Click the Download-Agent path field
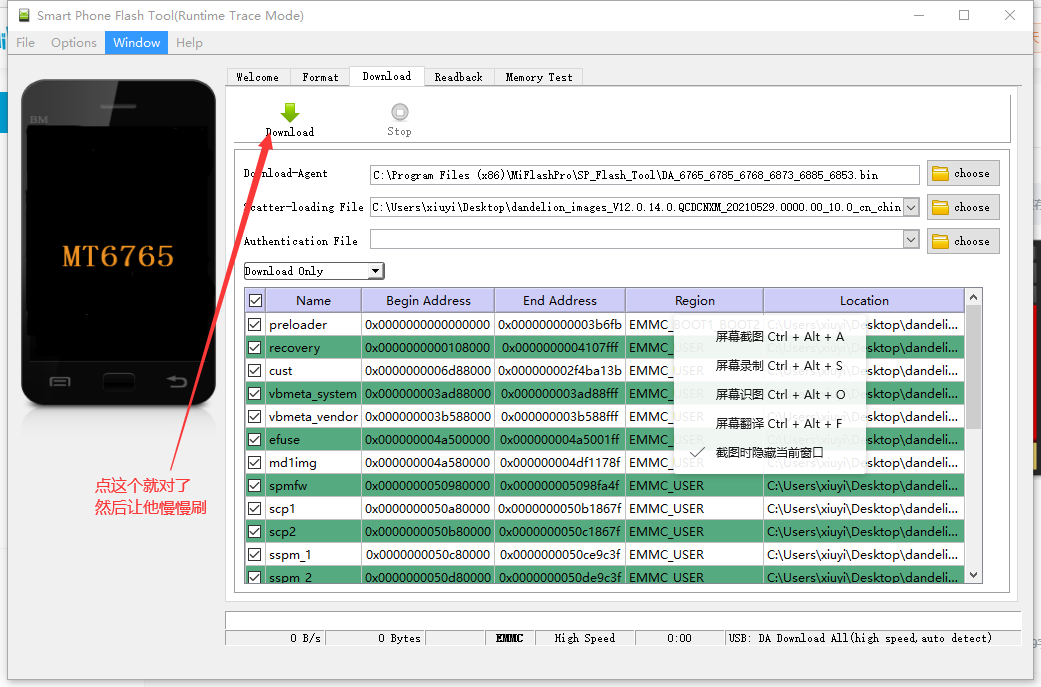Screen dimensions: 1041x687 click(644, 175)
